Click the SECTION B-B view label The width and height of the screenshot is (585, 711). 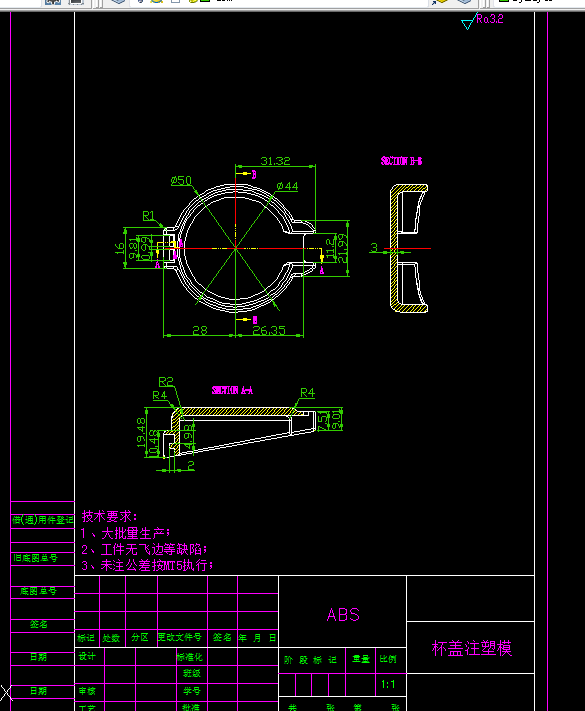point(401,161)
